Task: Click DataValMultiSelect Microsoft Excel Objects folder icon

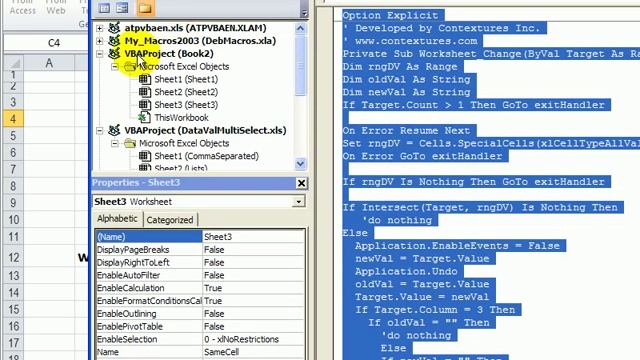Action: (130, 143)
